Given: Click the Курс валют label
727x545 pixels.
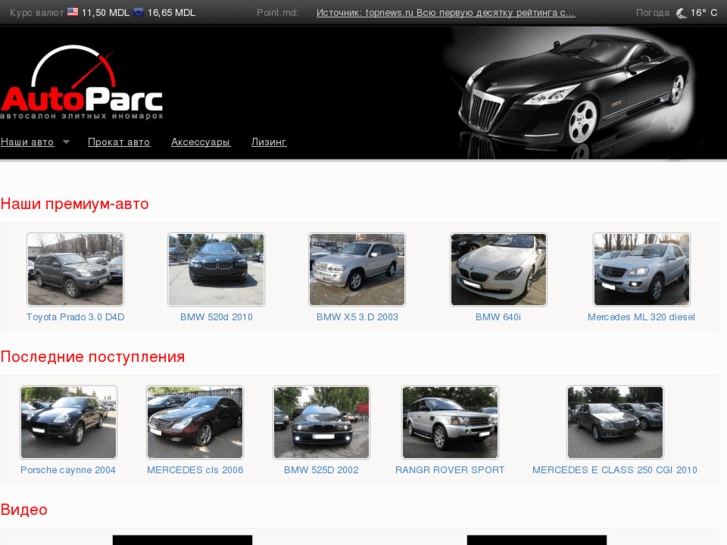Looking at the screenshot, I should [x=36, y=13].
